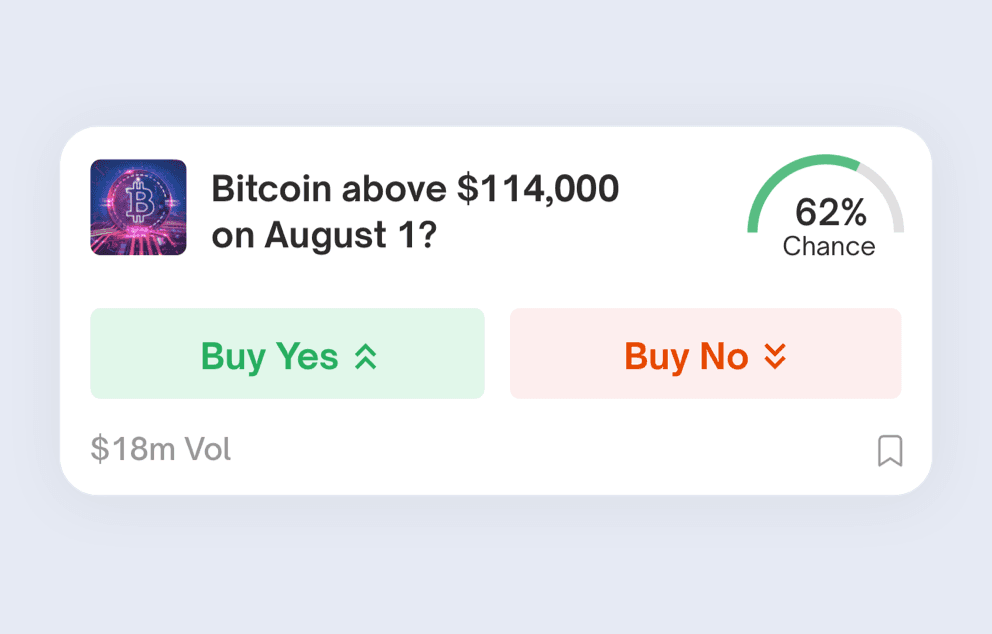Click the double down-chevron icon
Screen dimensions: 992x634
[775, 356]
